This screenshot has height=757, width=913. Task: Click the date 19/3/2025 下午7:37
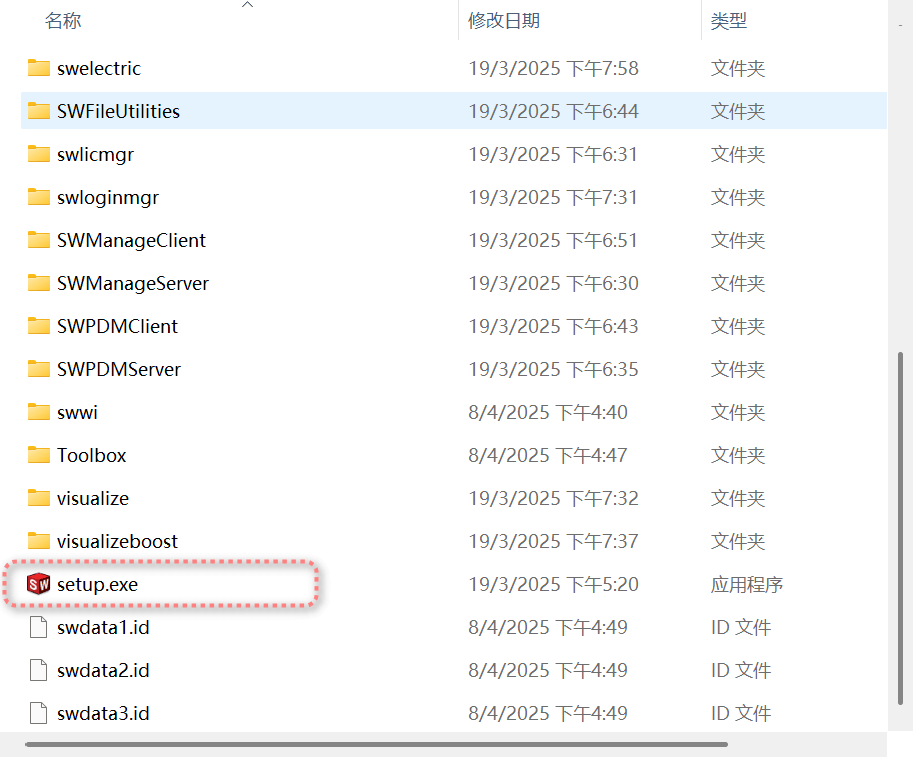click(553, 542)
